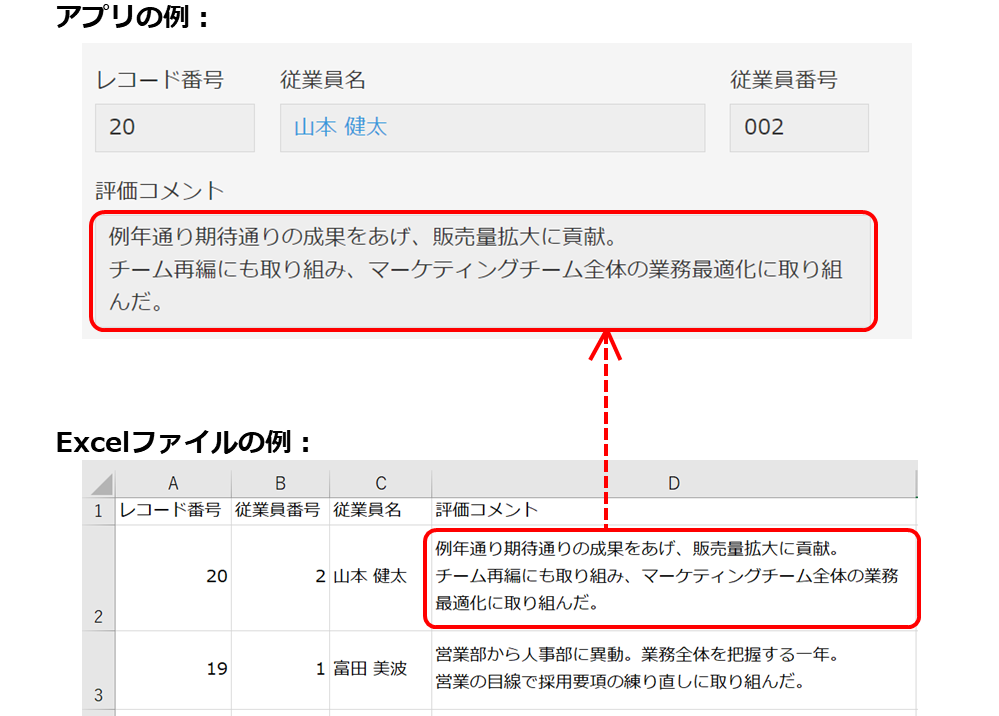This screenshot has height=716, width=999.
Task: Select Excel column header A
Action: click(173, 481)
